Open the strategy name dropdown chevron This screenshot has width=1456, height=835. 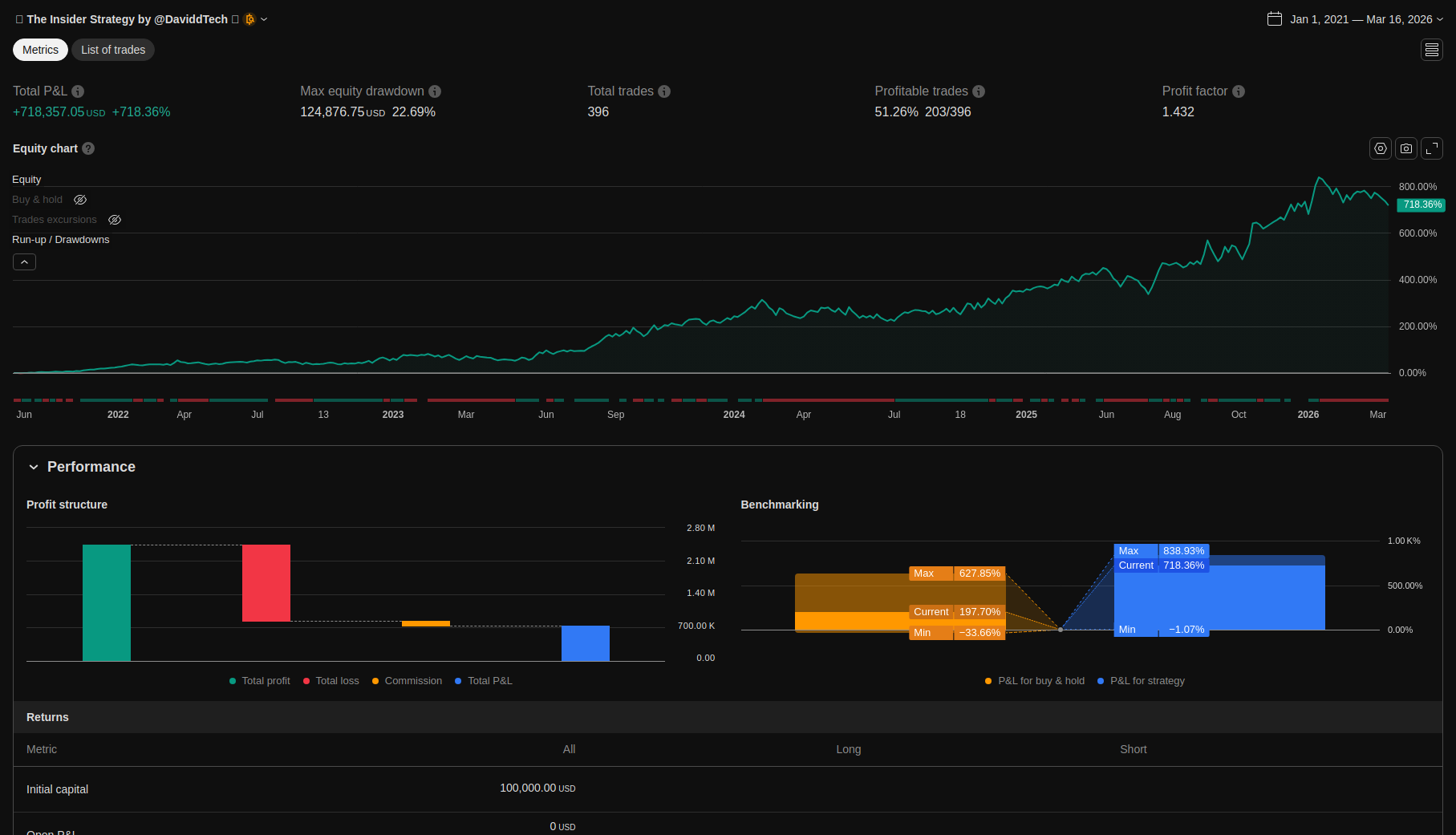(x=264, y=19)
